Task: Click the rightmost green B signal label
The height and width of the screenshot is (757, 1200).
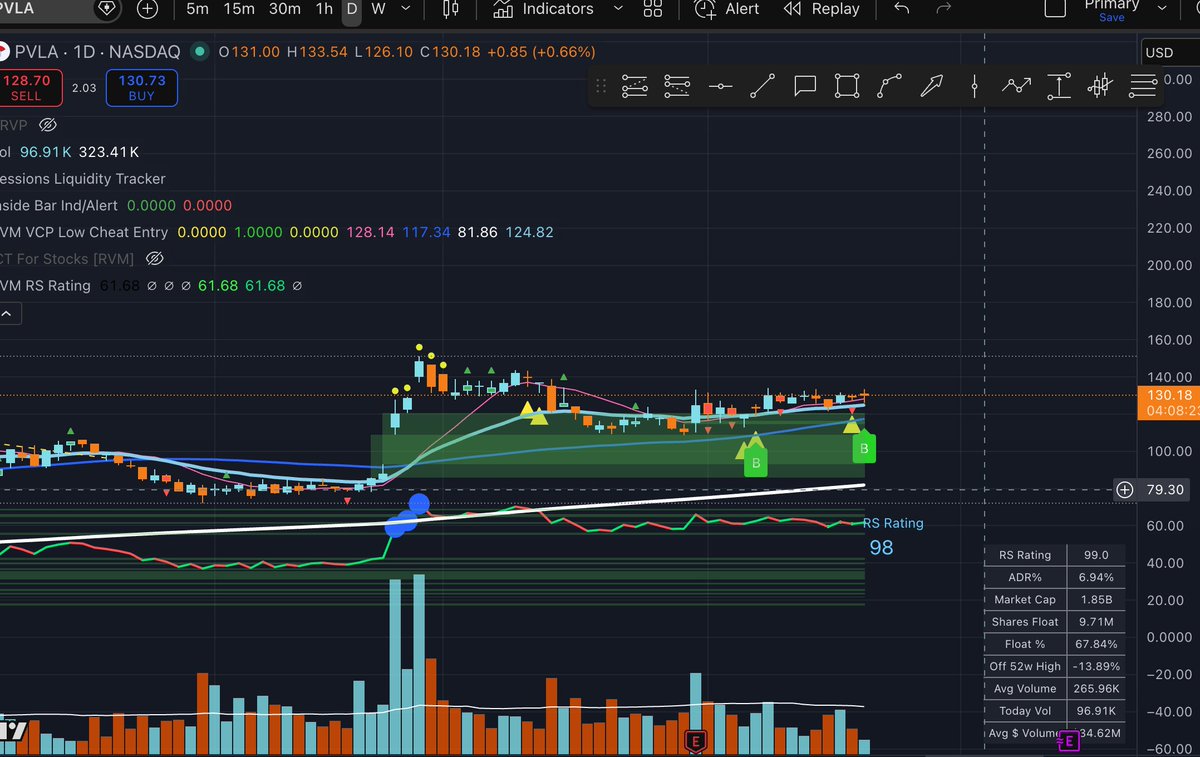Action: (x=864, y=448)
